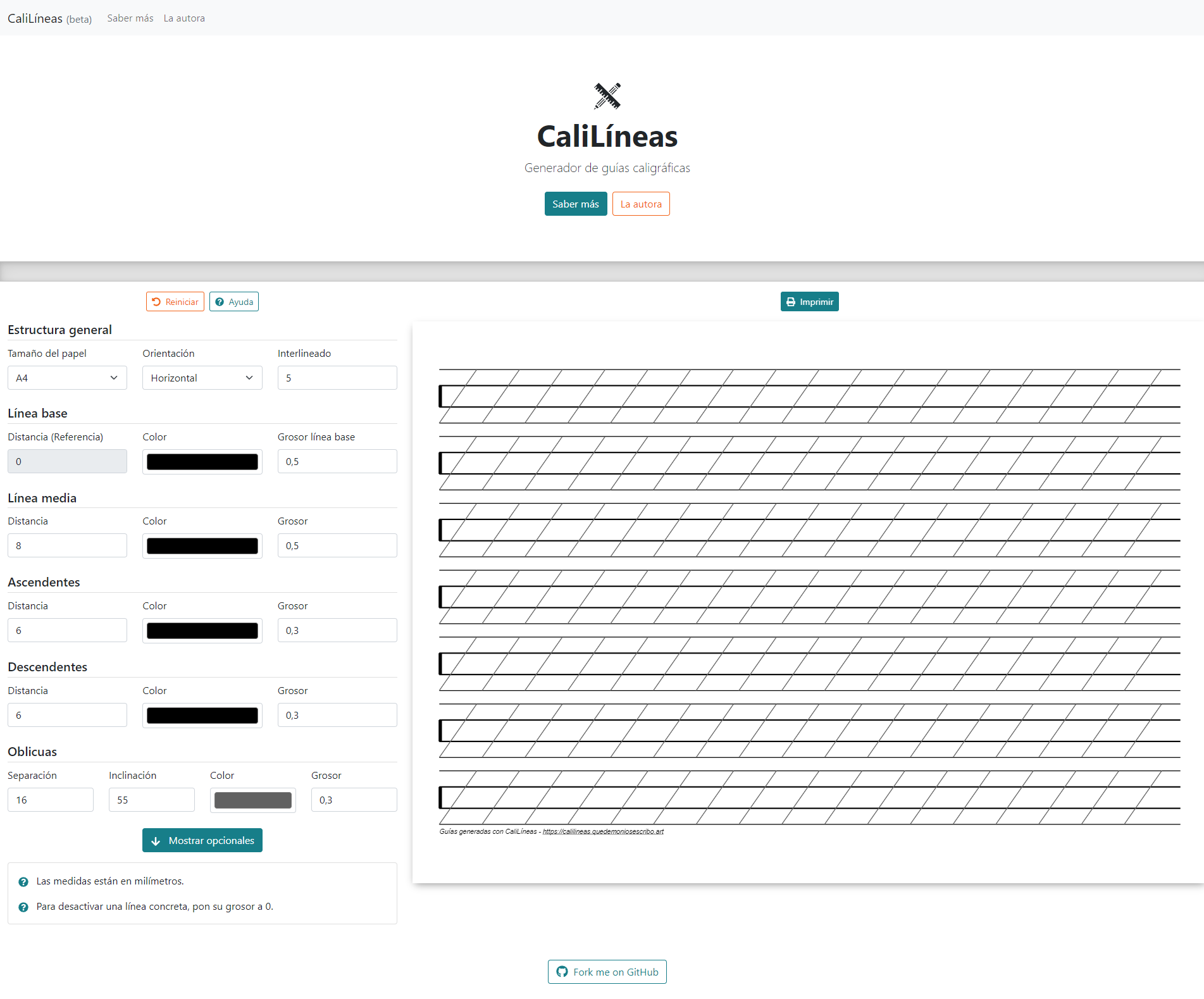Click the teal Saber más button
The image size is (1204, 999).
click(575, 204)
